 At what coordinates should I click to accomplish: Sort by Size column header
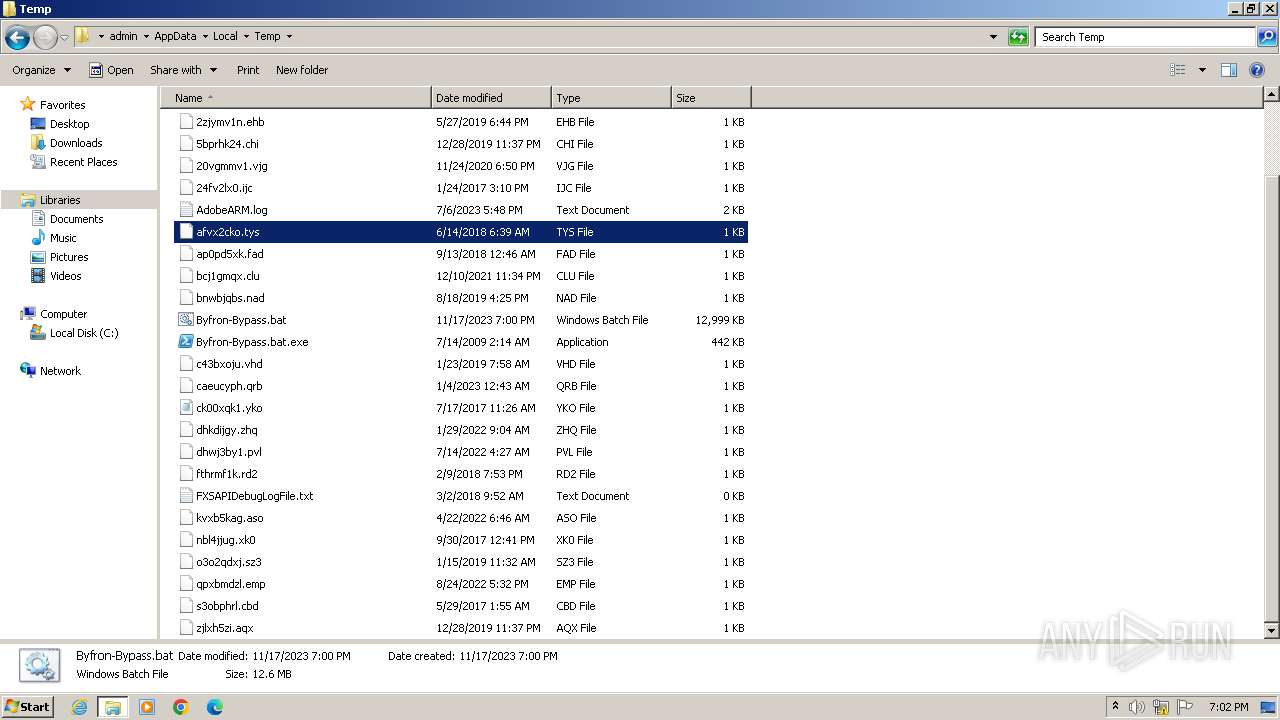coord(711,98)
